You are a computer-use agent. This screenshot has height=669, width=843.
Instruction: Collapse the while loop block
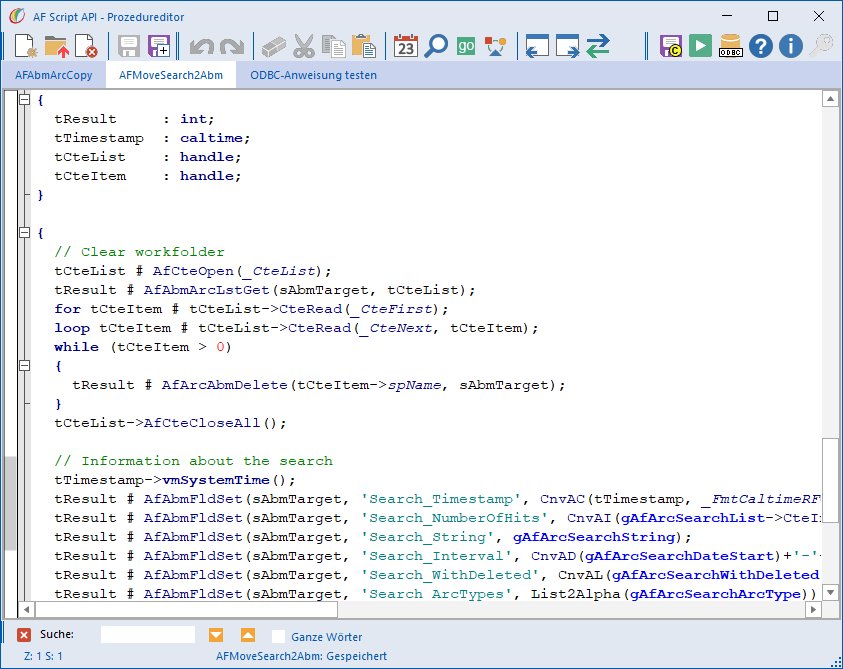coord(24,366)
